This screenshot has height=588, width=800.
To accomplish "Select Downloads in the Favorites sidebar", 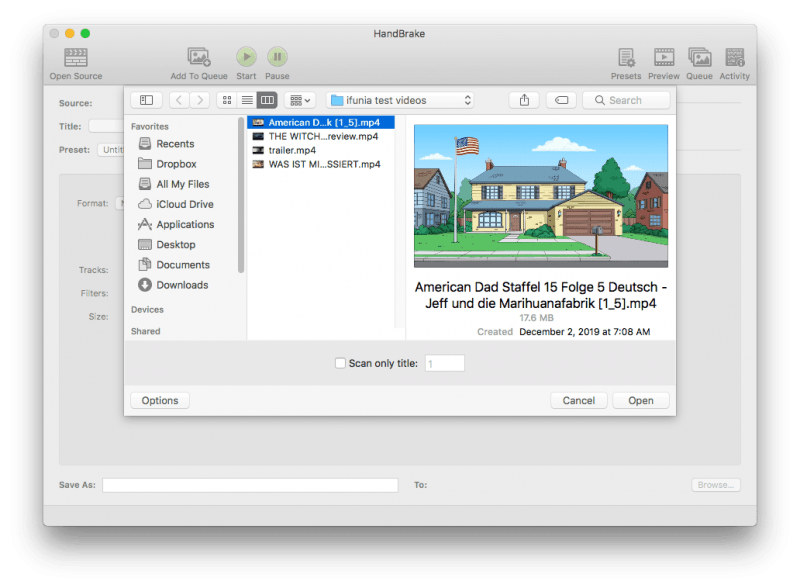I will [x=182, y=285].
